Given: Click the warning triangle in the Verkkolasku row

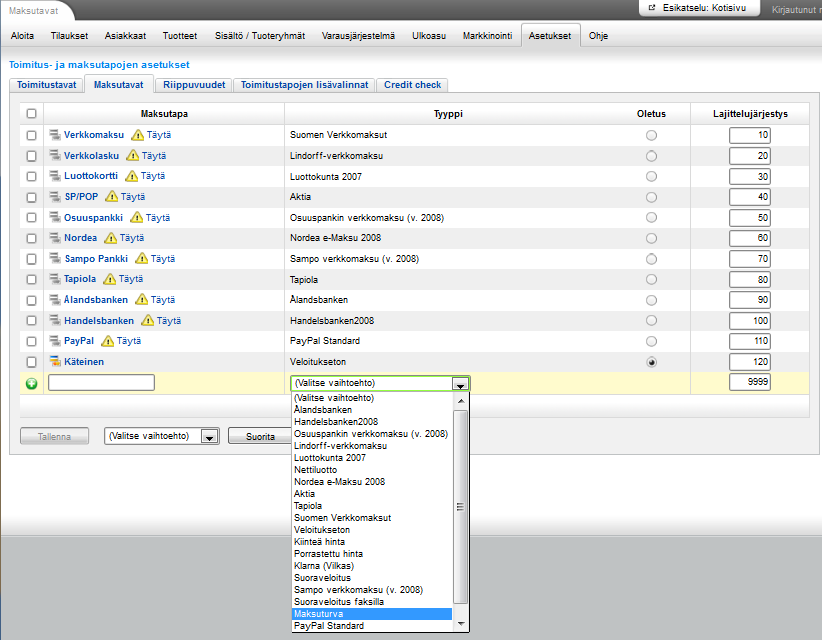Looking at the screenshot, I should point(133,156).
